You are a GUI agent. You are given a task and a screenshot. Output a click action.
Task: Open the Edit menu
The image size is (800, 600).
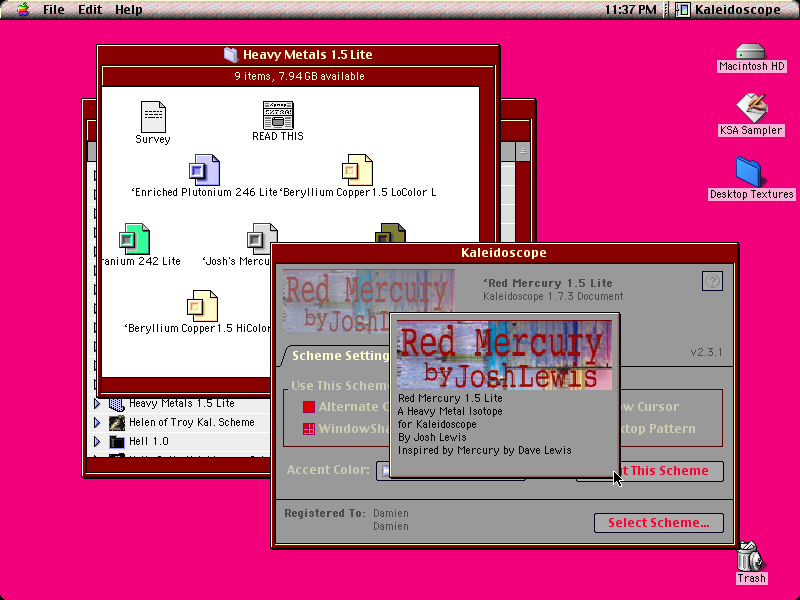coord(90,9)
